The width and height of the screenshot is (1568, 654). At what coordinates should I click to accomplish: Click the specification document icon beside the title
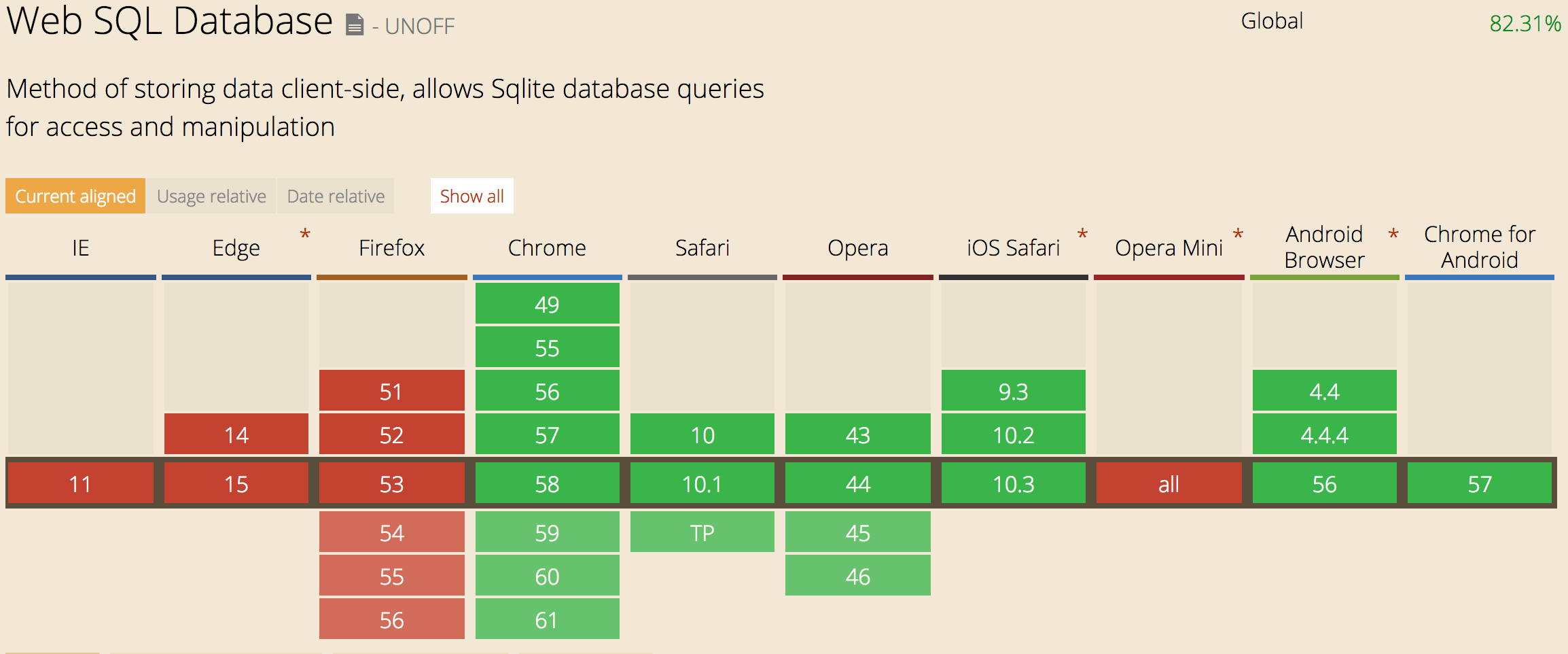coord(355,25)
